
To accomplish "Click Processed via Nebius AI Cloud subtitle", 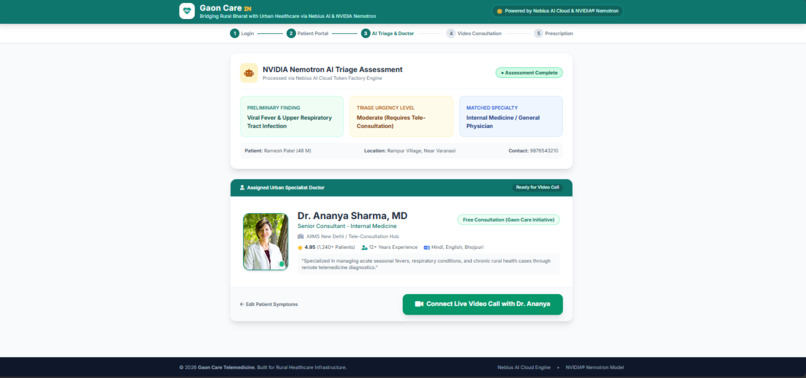I will pyautogui.click(x=322, y=78).
